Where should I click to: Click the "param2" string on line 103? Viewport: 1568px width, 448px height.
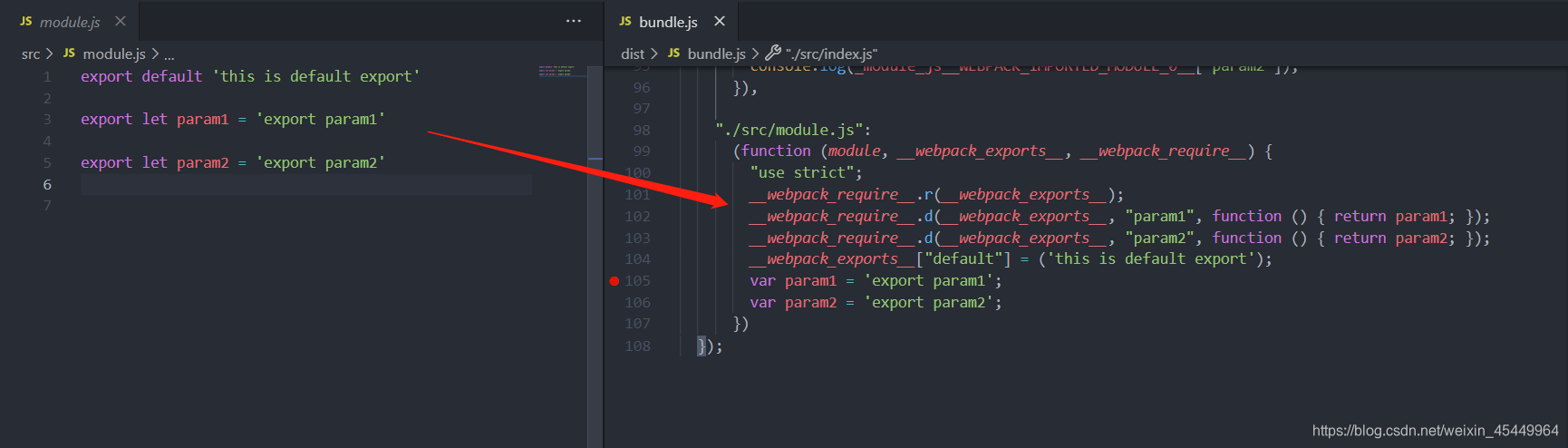pyautogui.click(x=1159, y=238)
